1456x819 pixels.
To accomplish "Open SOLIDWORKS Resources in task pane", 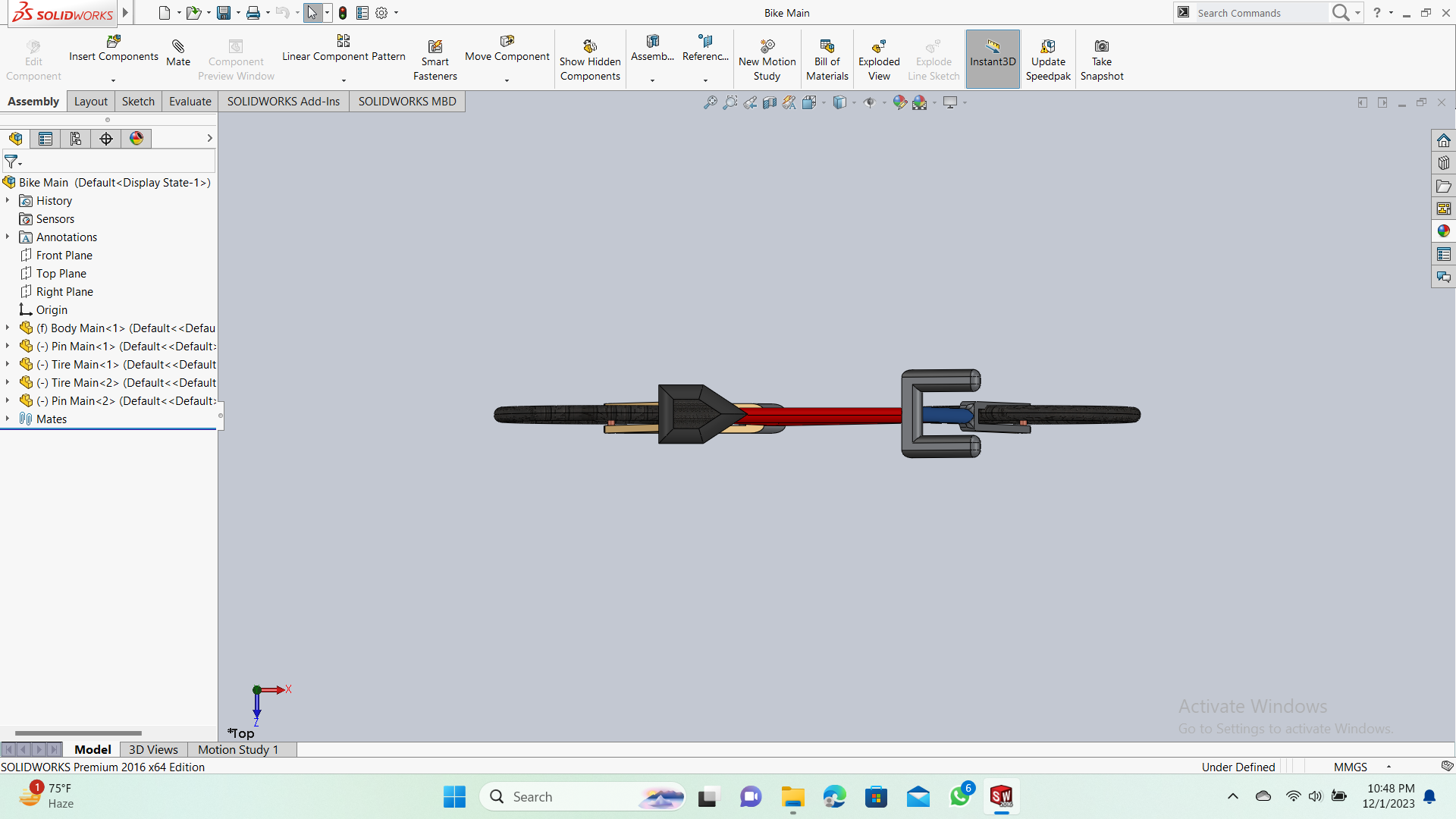I will point(1443,141).
